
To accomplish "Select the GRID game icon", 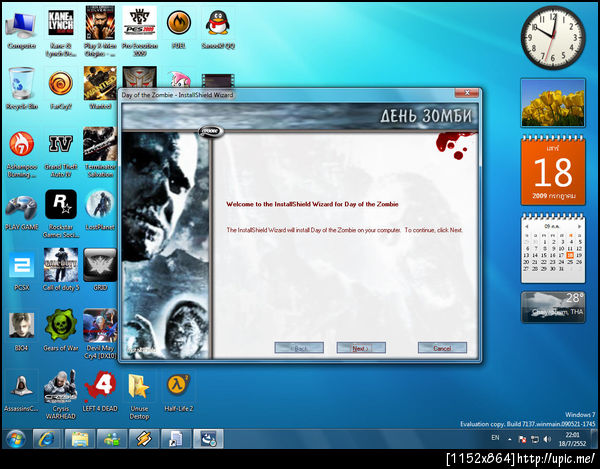I will (100, 269).
